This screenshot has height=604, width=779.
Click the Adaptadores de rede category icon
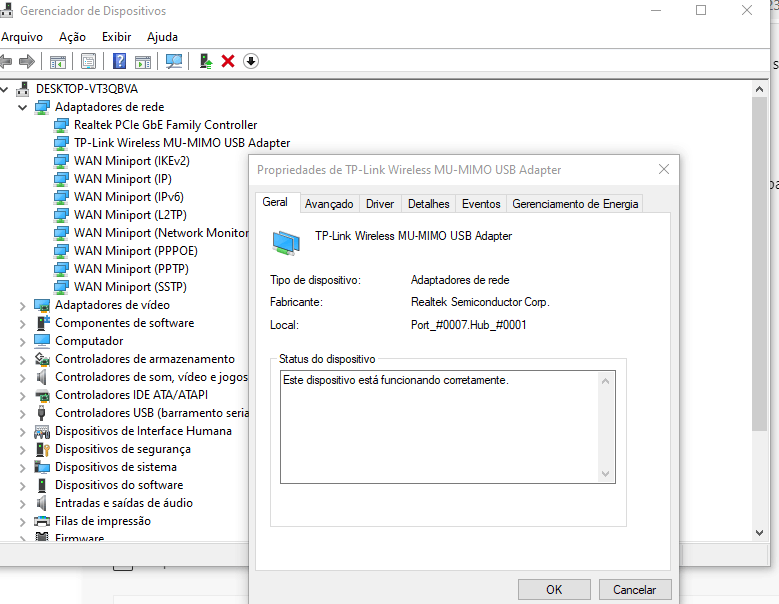pyautogui.click(x=42, y=107)
